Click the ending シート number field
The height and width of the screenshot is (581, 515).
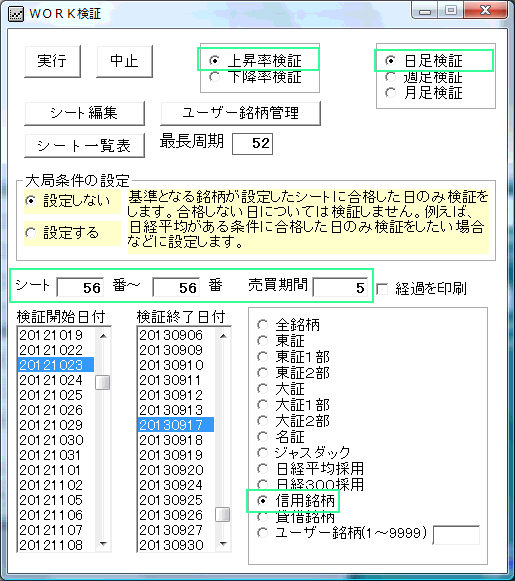coord(176,288)
